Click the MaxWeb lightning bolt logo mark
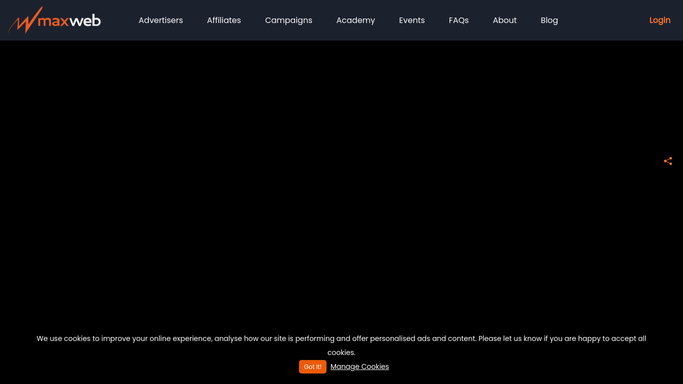This screenshot has height=384, width=683. coord(25,20)
